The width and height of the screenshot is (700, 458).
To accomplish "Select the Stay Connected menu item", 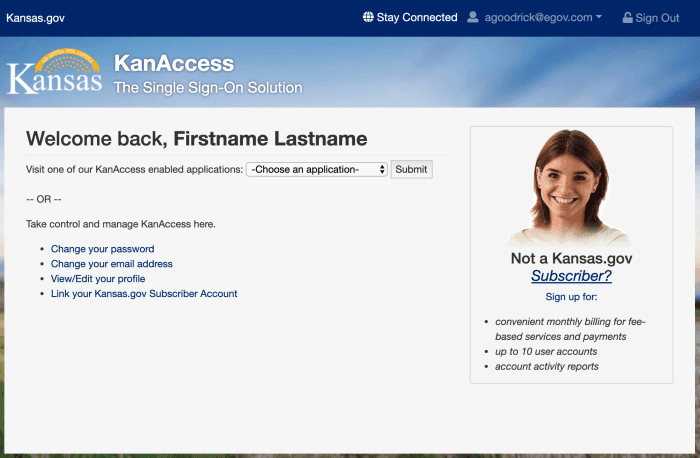I will pyautogui.click(x=416, y=18).
